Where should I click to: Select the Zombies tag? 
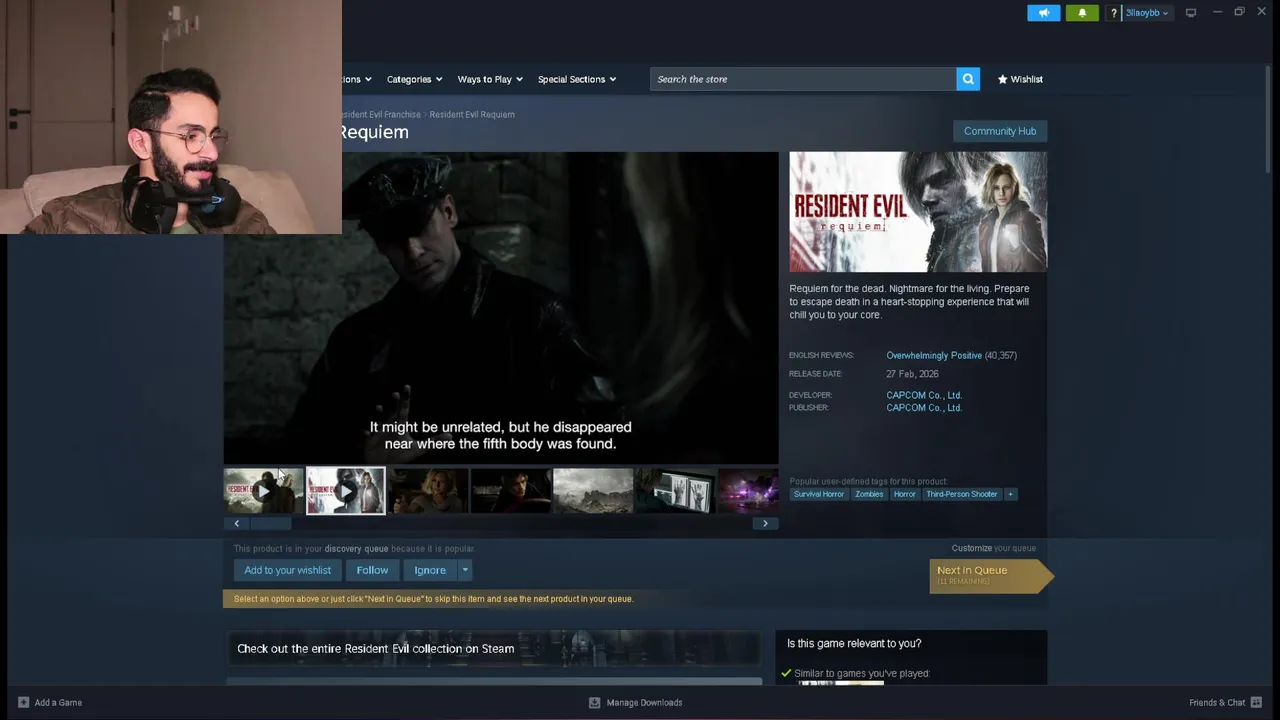pos(869,494)
